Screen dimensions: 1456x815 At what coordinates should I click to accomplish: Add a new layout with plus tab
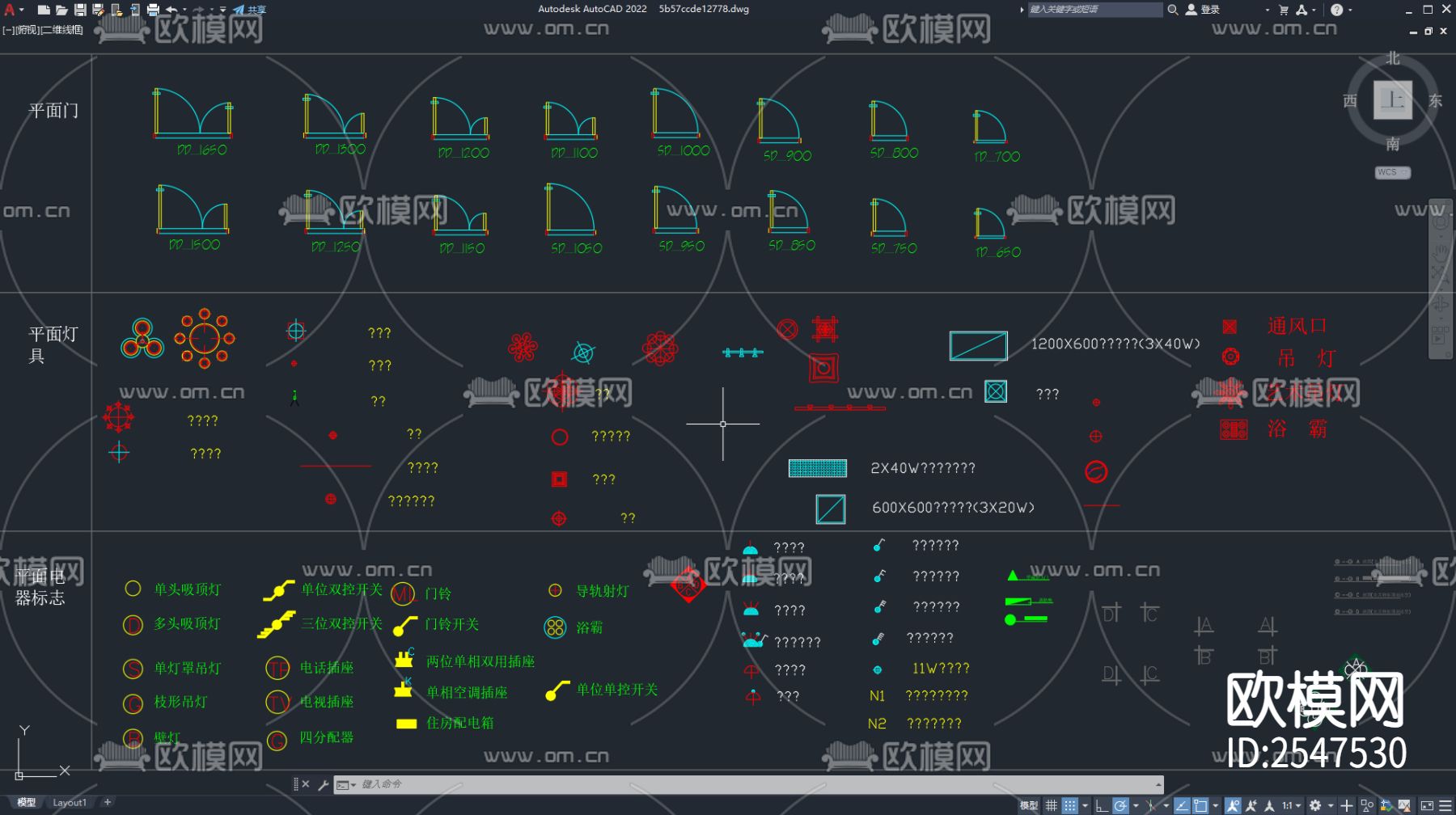[x=108, y=802]
